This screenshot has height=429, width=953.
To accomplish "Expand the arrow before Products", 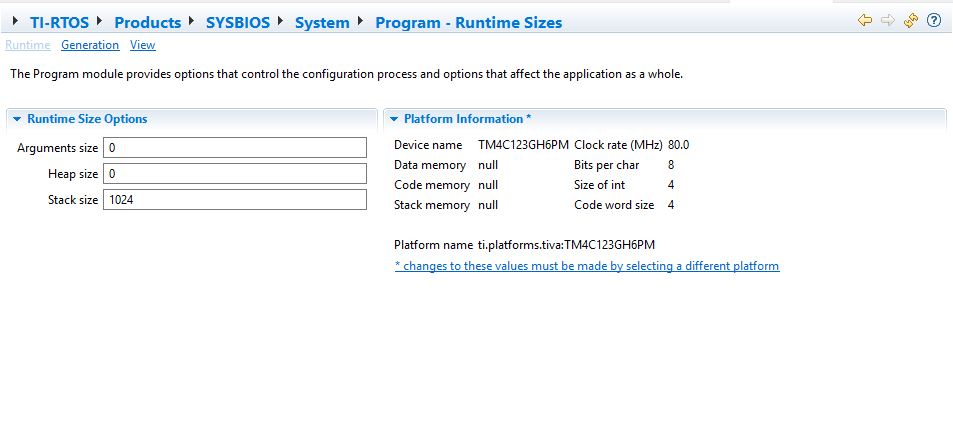I will click(100, 21).
